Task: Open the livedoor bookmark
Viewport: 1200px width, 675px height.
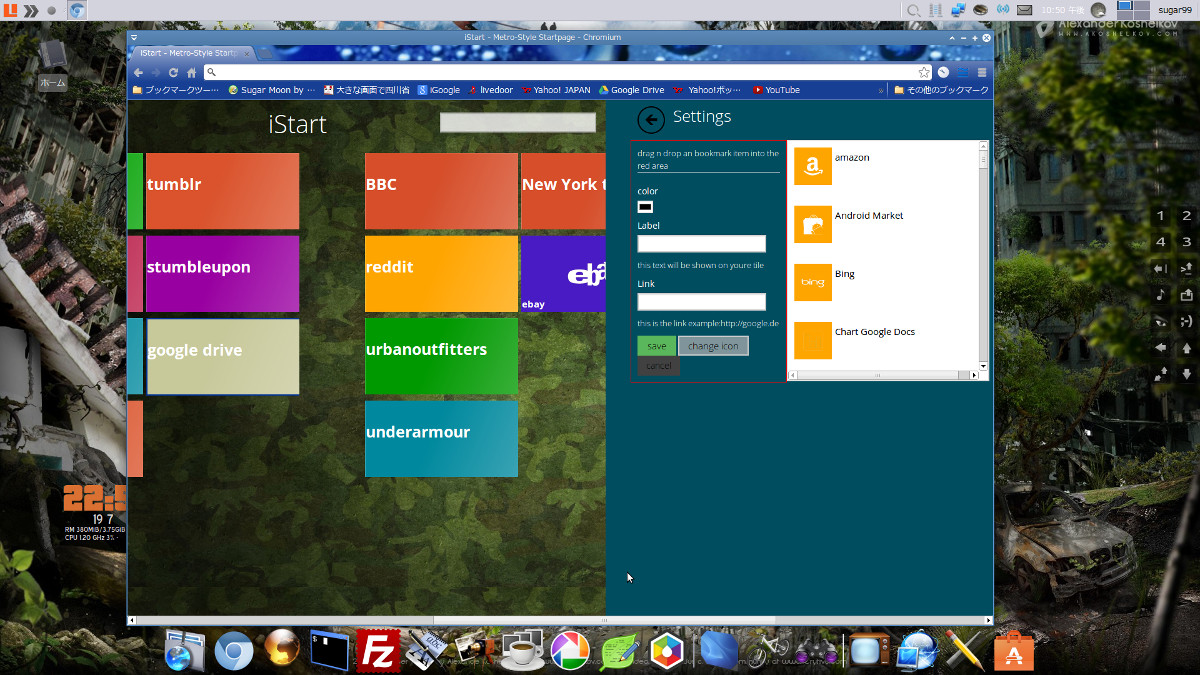Action: (x=490, y=90)
